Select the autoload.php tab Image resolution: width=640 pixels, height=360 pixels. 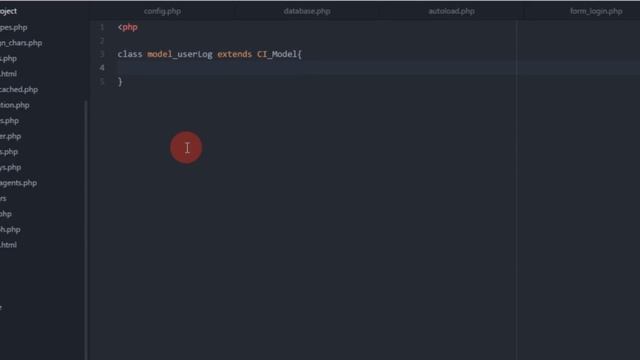point(451,11)
